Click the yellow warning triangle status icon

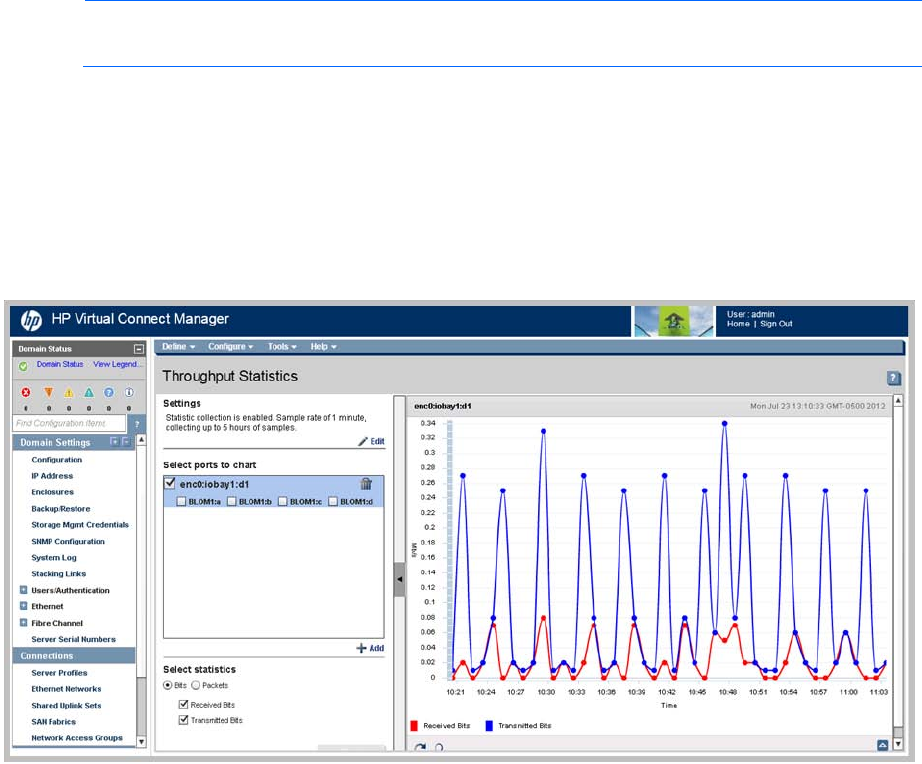point(69,393)
